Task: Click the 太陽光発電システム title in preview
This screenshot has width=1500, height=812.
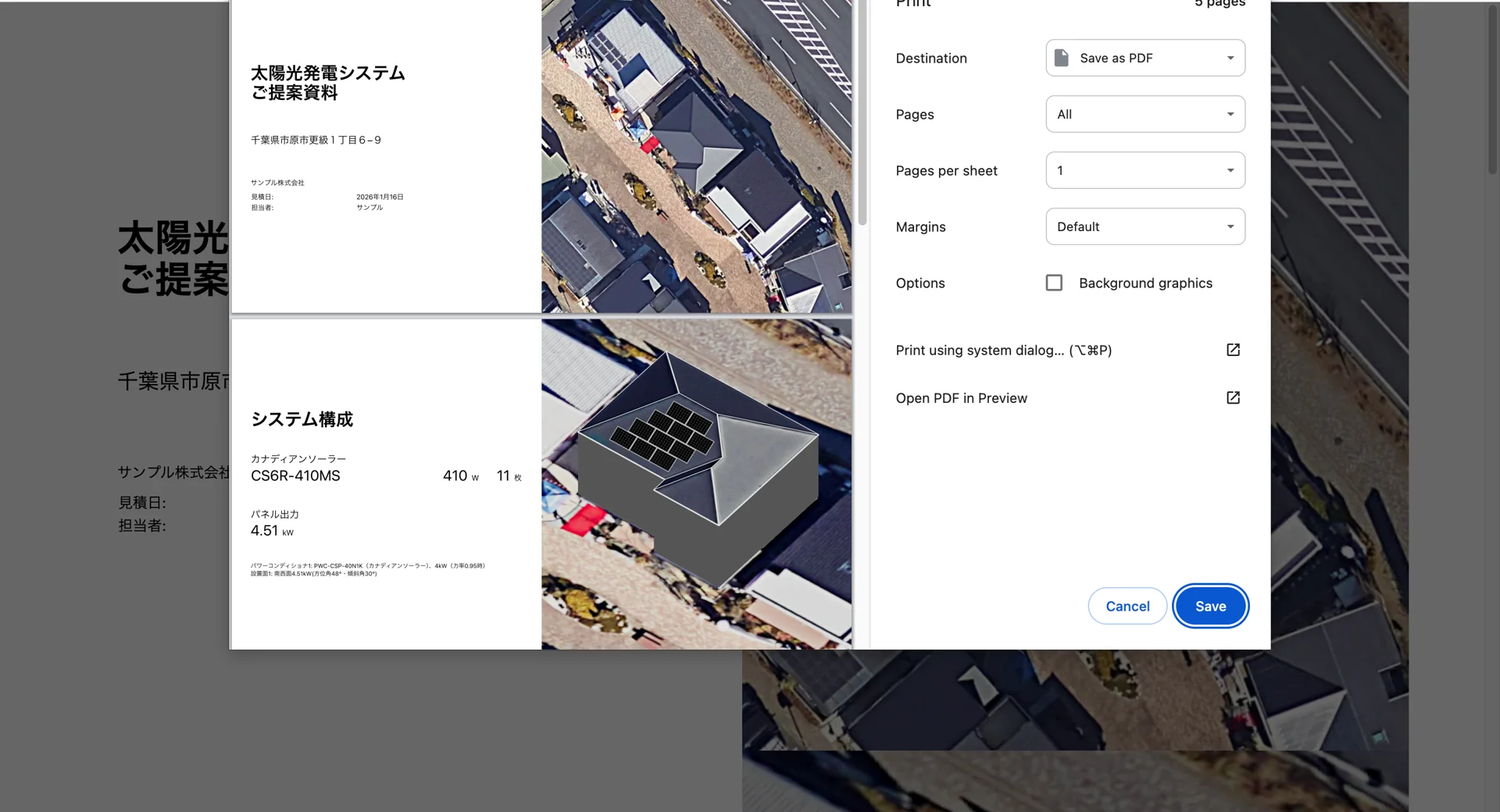Action: (327, 73)
